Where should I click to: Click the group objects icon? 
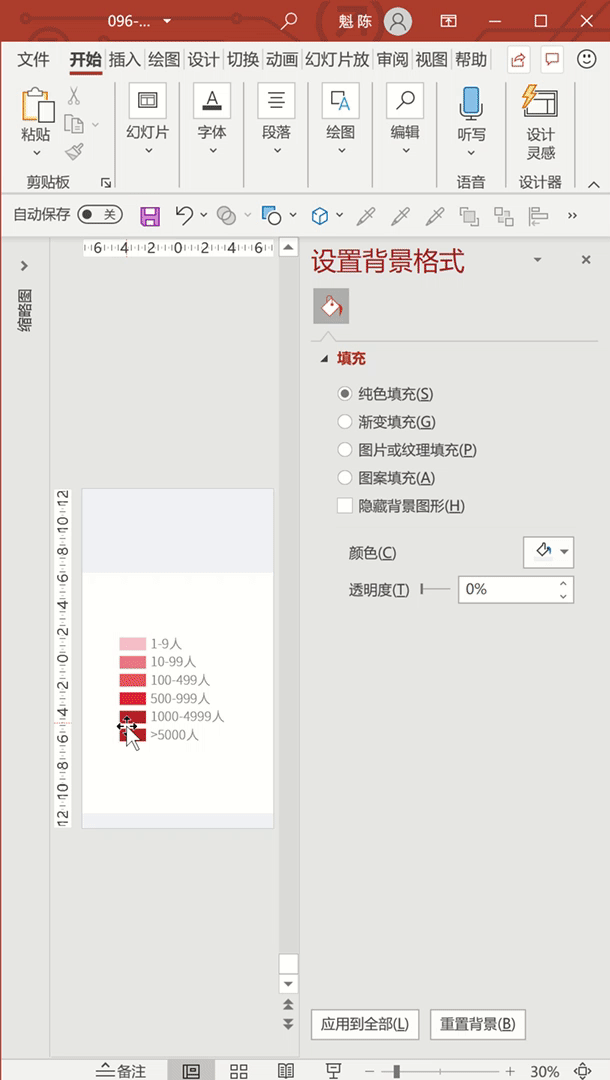[x=504, y=216]
